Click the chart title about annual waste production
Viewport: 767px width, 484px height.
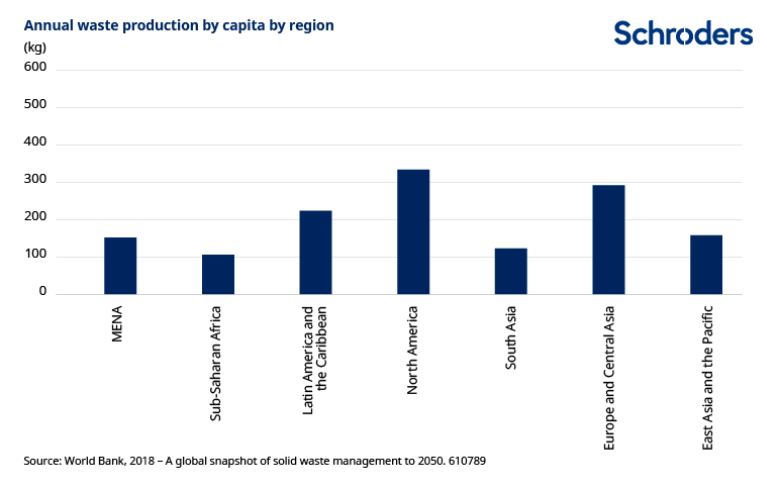[x=179, y=25]
